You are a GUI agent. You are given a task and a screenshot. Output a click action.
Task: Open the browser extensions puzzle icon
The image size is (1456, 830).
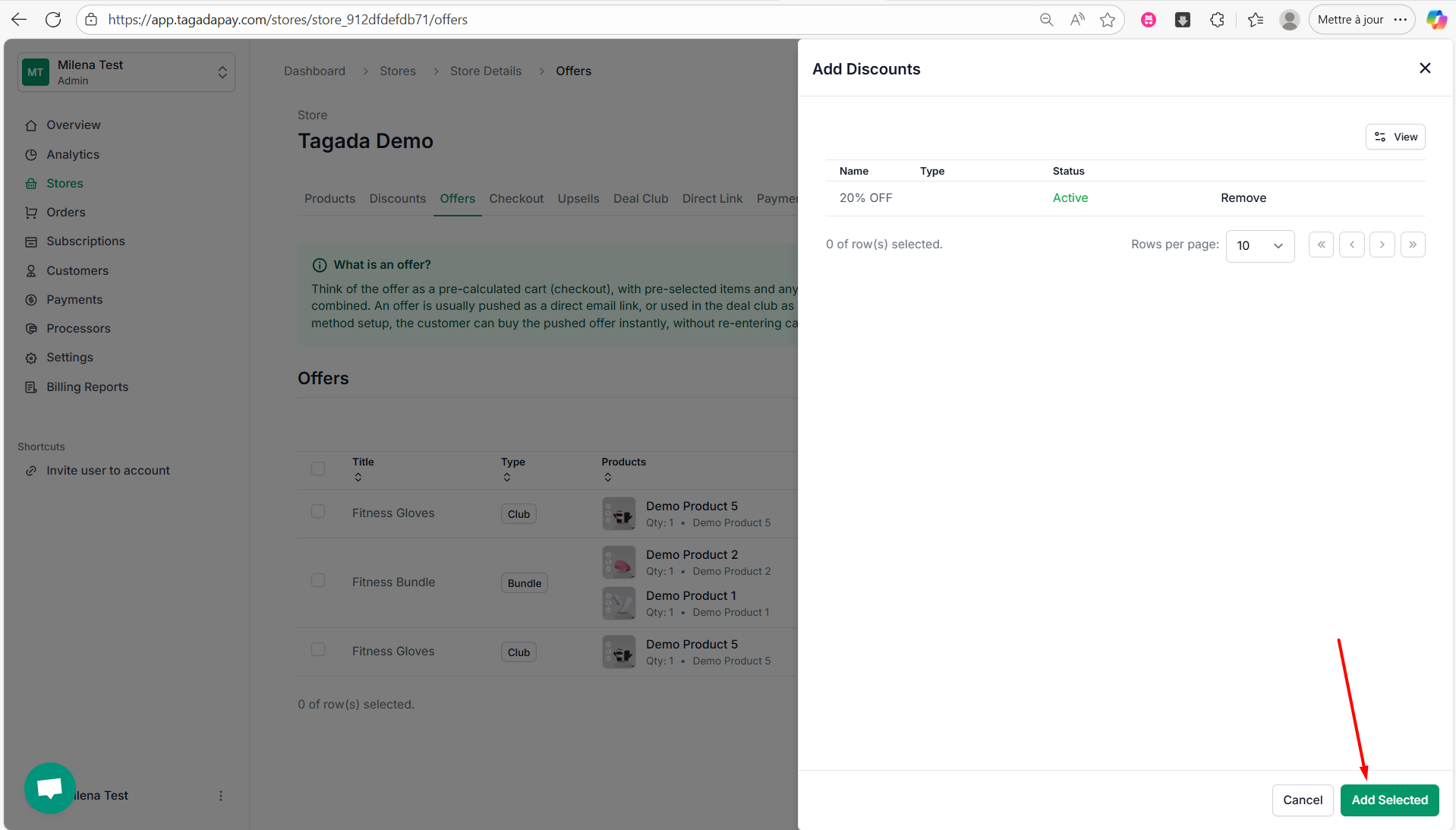pos(1217,20)
